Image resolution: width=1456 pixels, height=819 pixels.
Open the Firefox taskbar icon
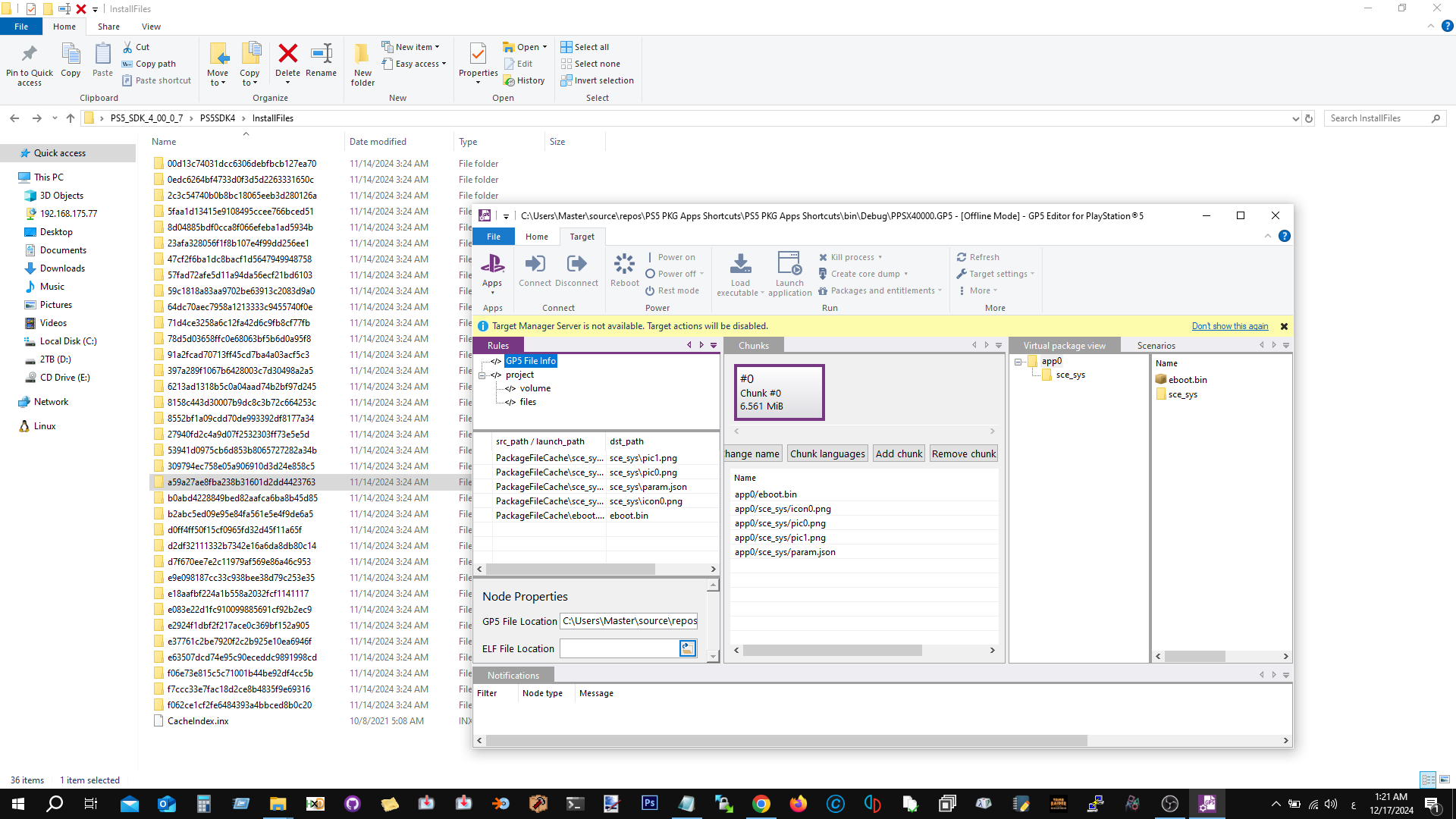[799, 804]
